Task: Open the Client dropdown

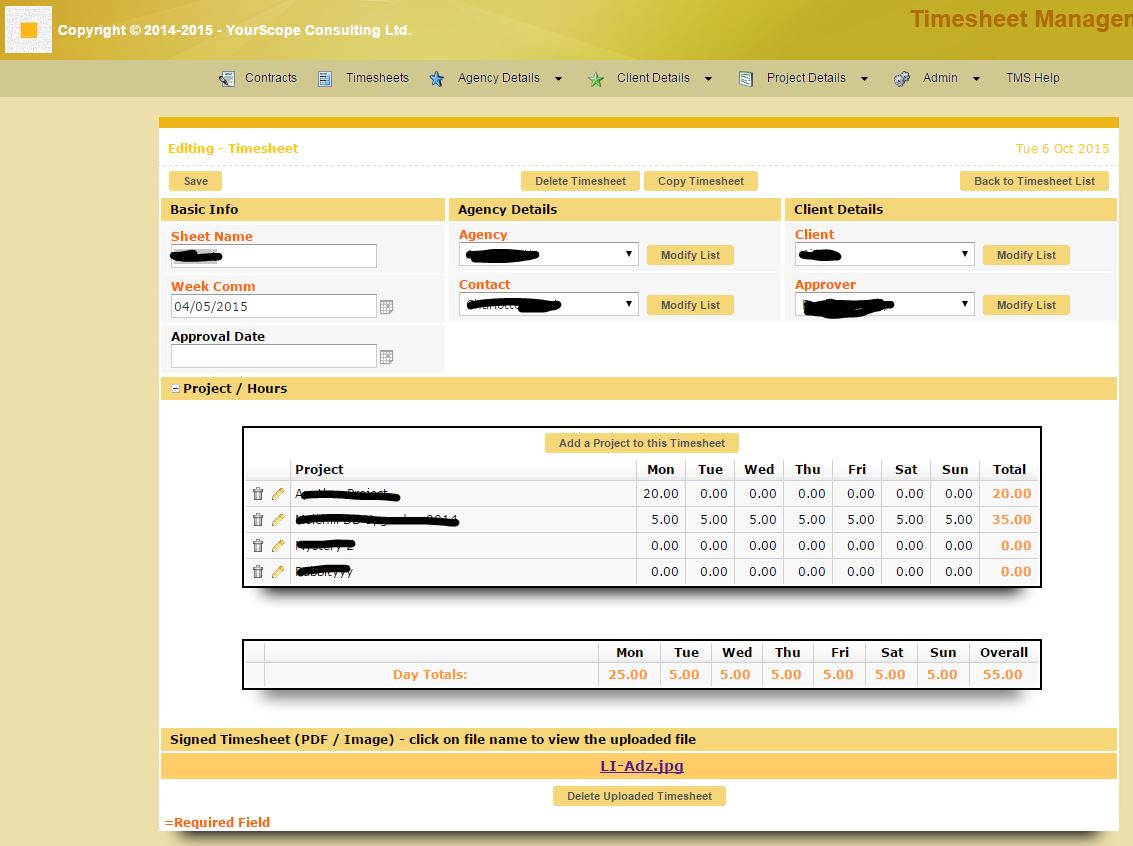Action: 884,254
